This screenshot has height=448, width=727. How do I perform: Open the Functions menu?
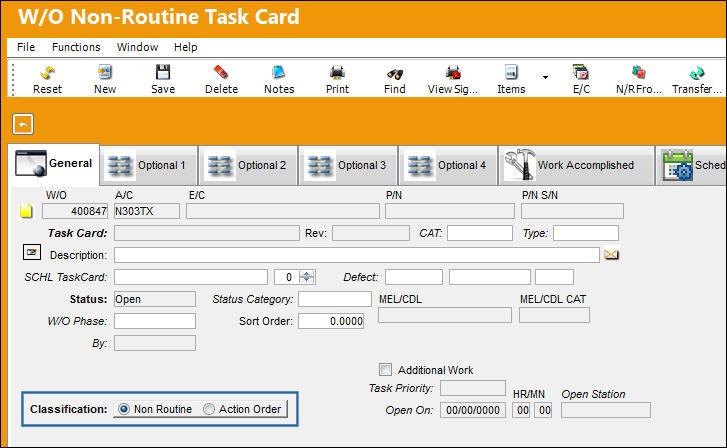point(76,47)
